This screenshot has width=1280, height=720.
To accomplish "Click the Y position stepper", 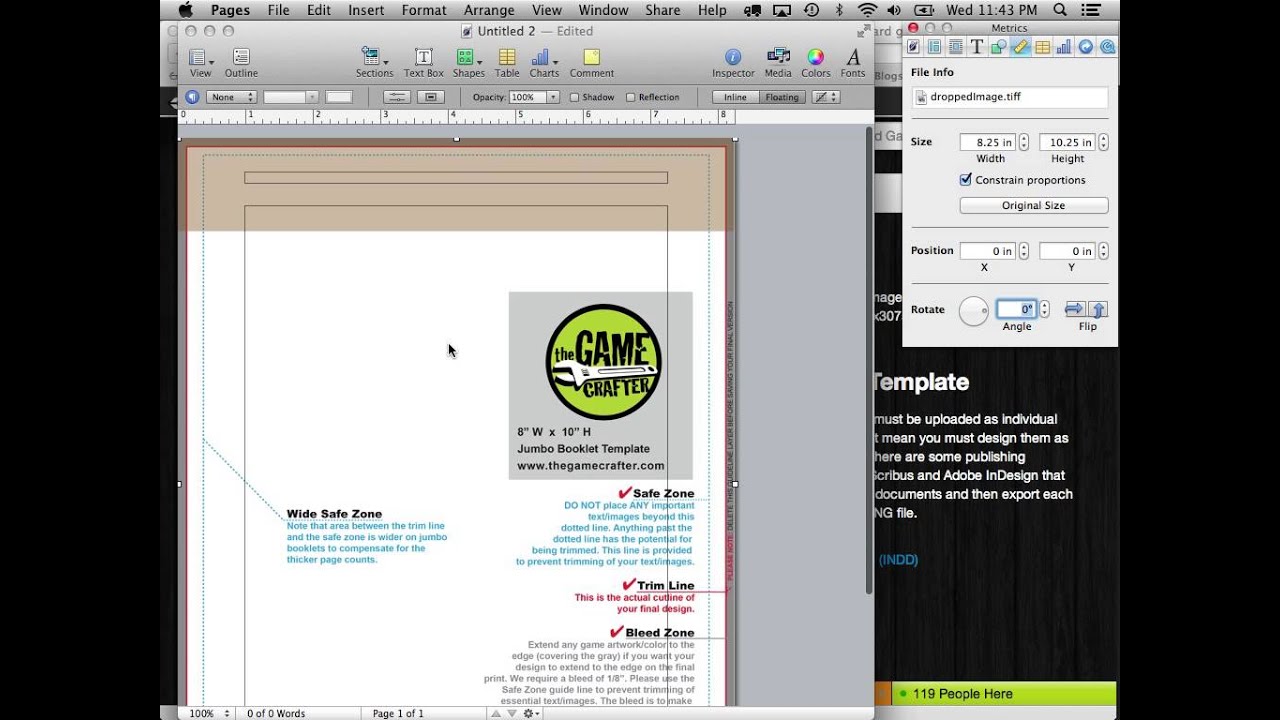I will (x=1103, y=251).
